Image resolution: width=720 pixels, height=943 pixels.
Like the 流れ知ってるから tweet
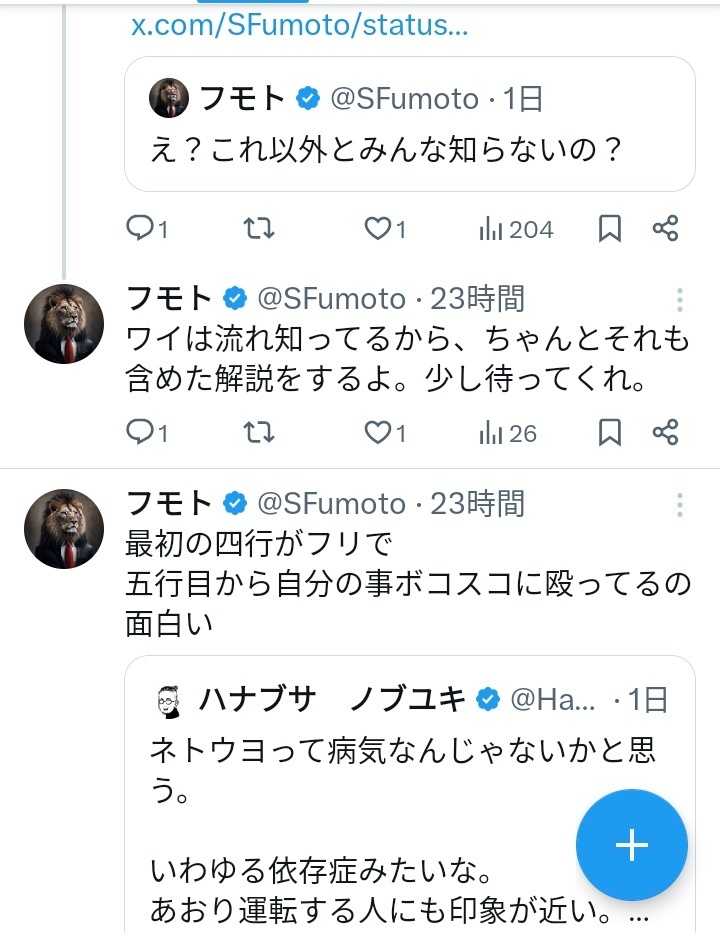(x=385, y=433)
